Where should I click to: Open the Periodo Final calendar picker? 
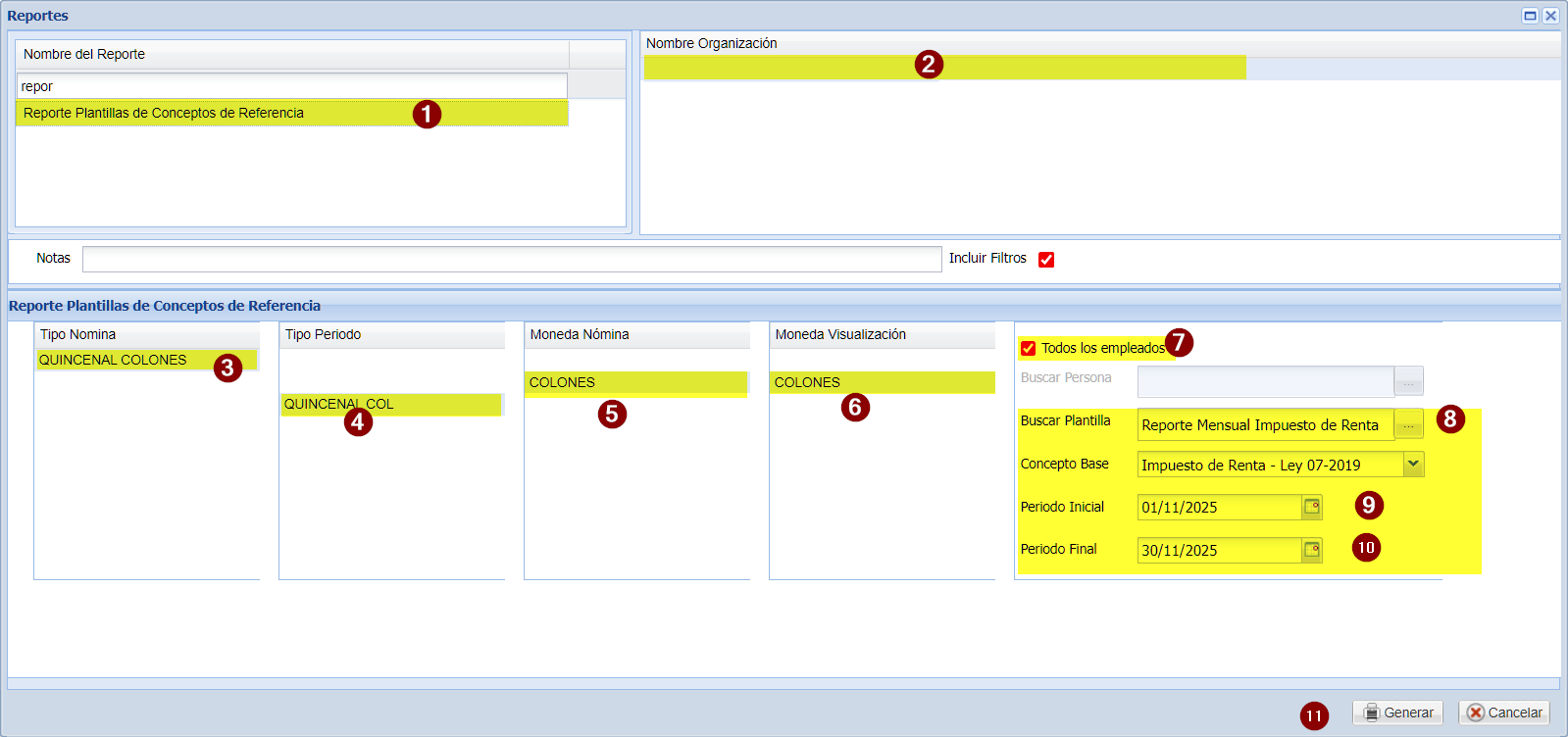[x=1312, y=550]
